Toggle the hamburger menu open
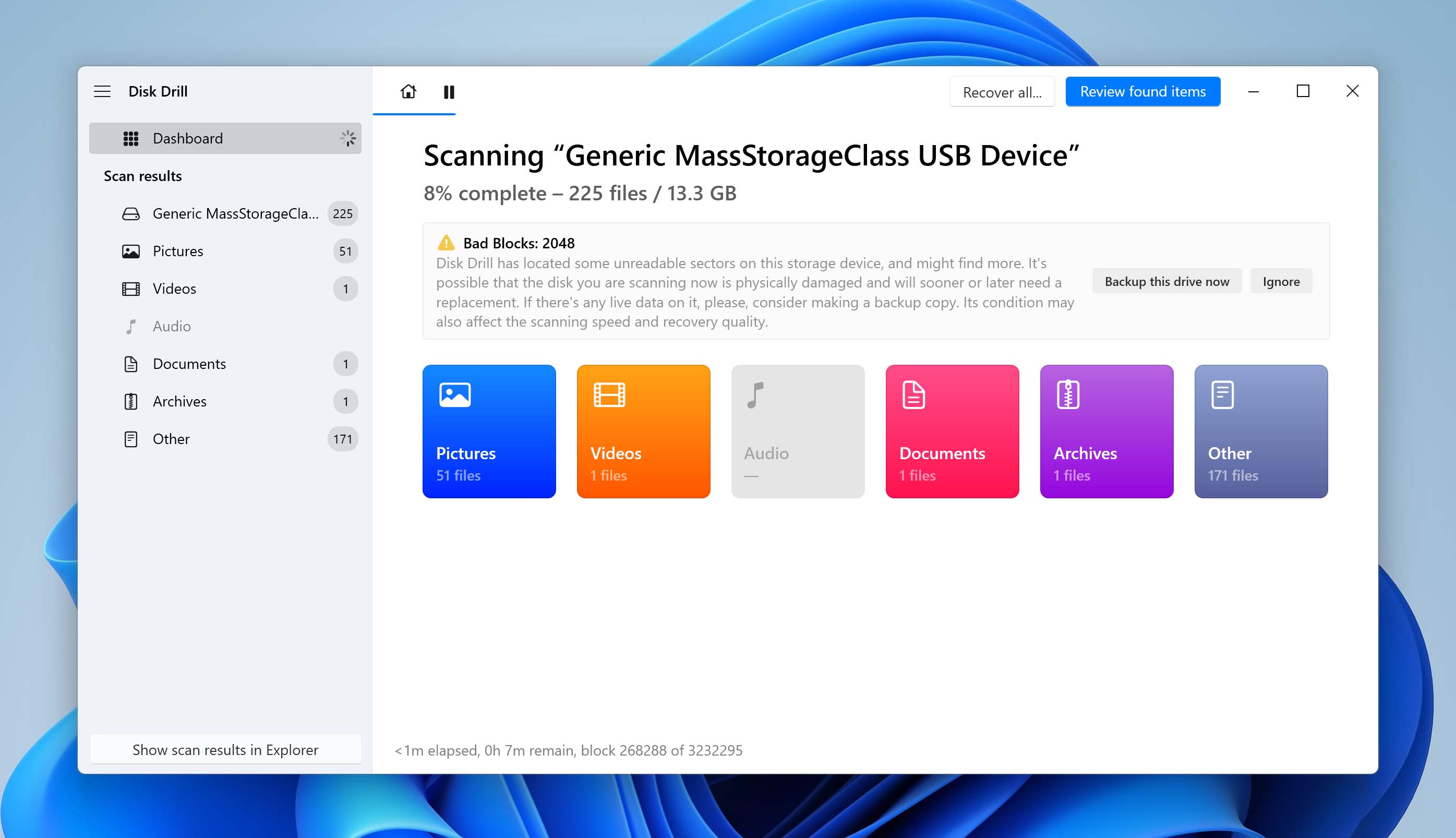This screenshot has height=838, width=1456. click(101, 91)
